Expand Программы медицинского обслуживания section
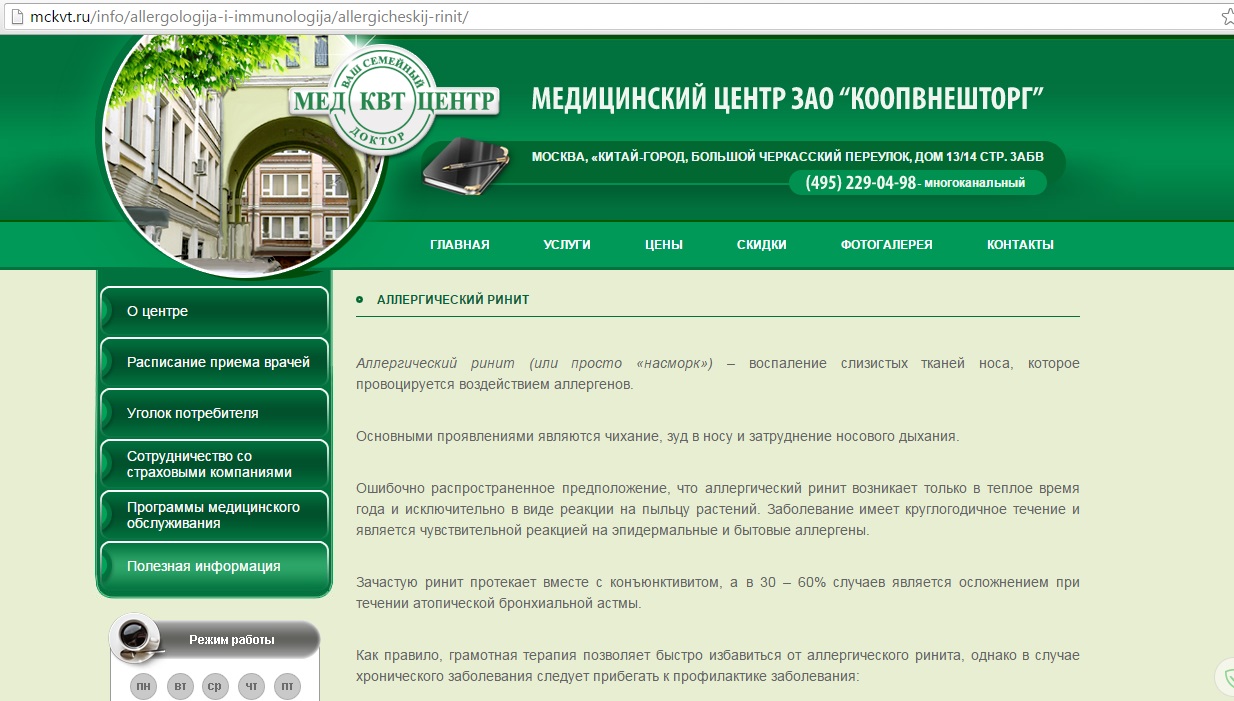Image resolution: width=1234 pixels, height=701 pixels. click(213, 515)
